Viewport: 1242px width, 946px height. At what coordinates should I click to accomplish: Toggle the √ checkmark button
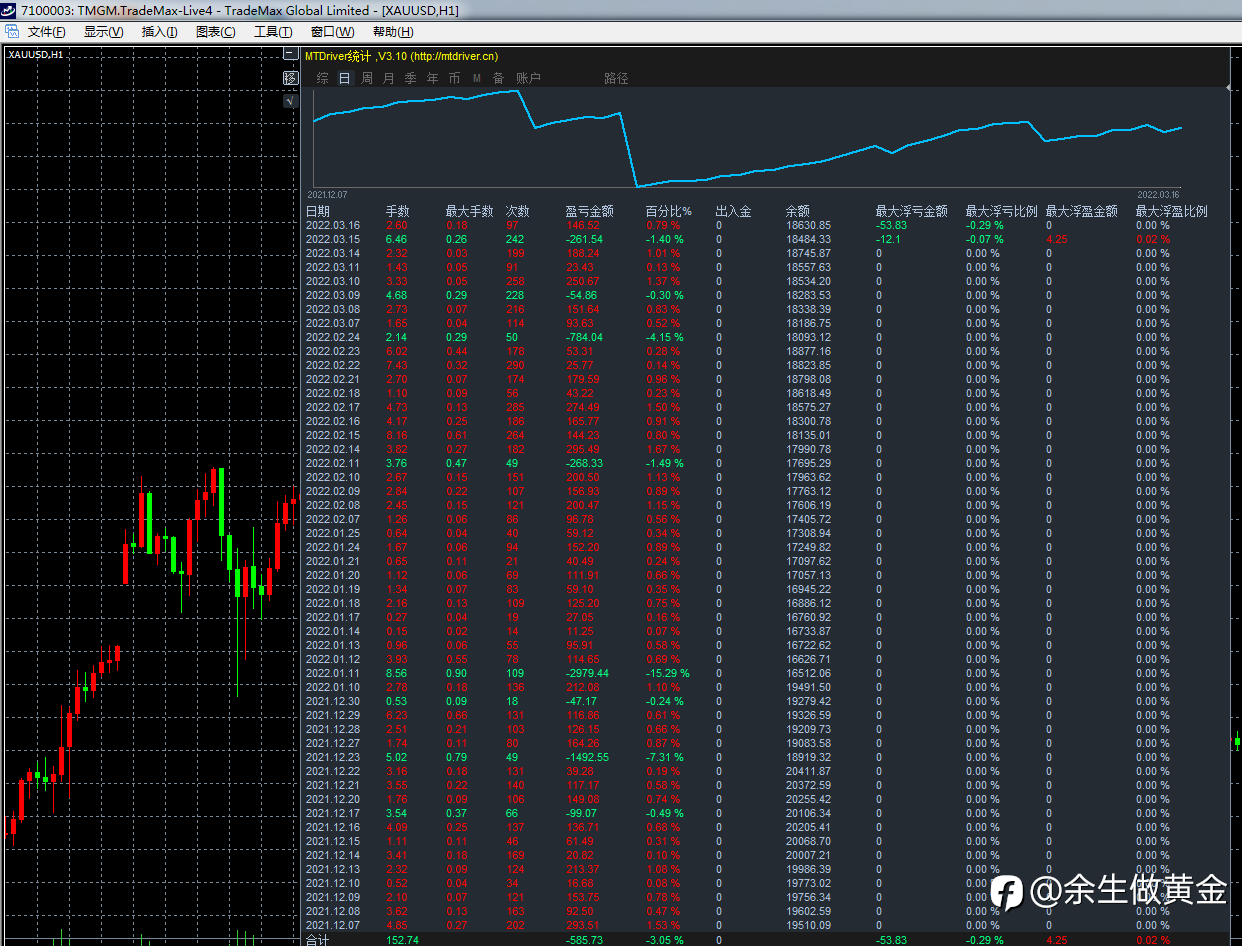[290, 101]
